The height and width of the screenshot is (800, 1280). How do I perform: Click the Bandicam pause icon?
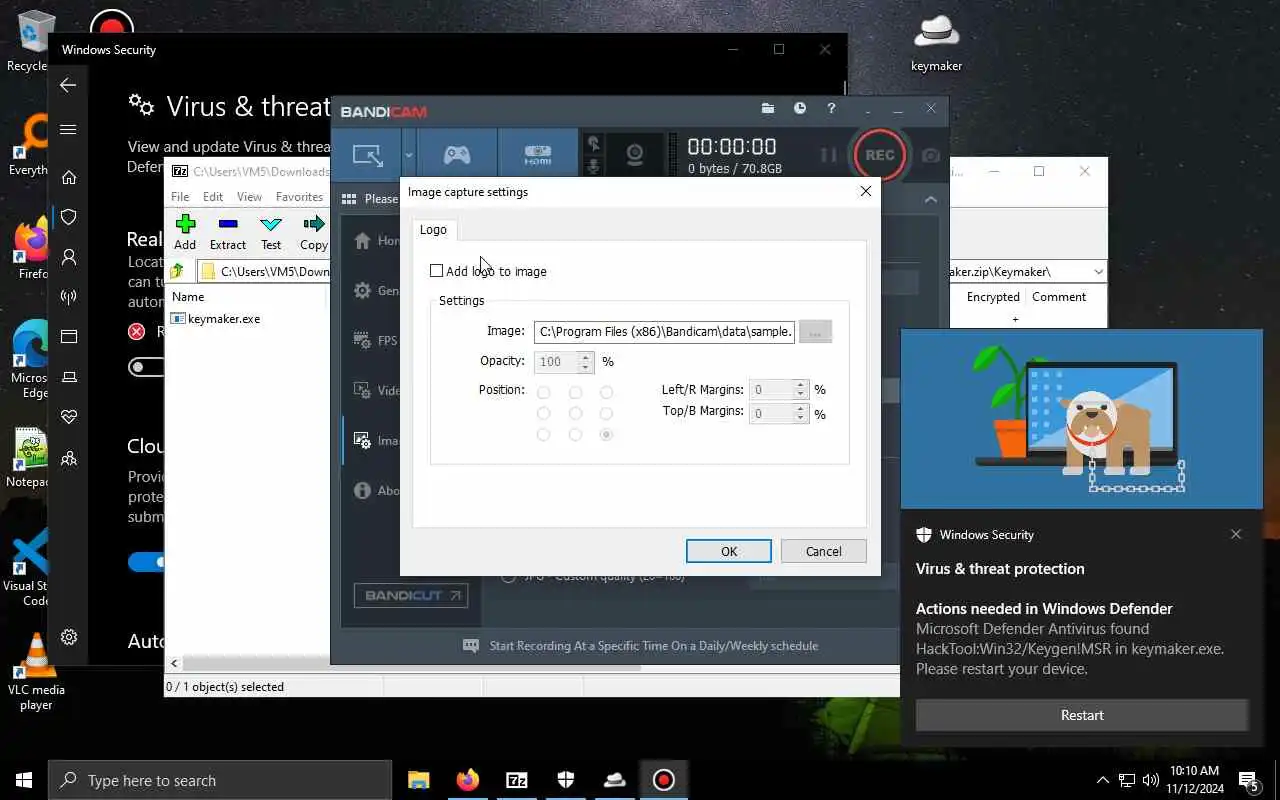coord(828,155)
